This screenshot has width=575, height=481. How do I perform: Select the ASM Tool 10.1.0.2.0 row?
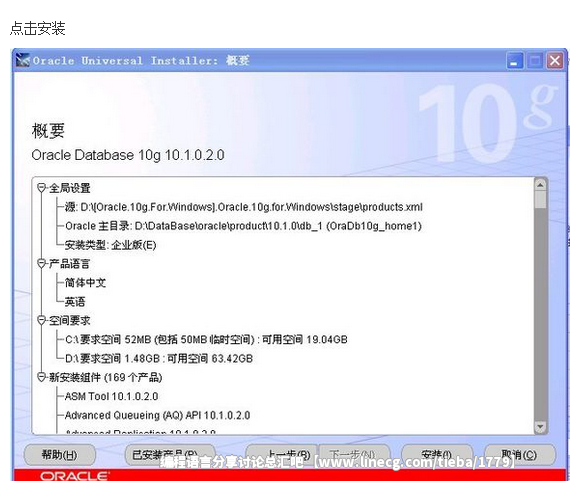(111, 396)
